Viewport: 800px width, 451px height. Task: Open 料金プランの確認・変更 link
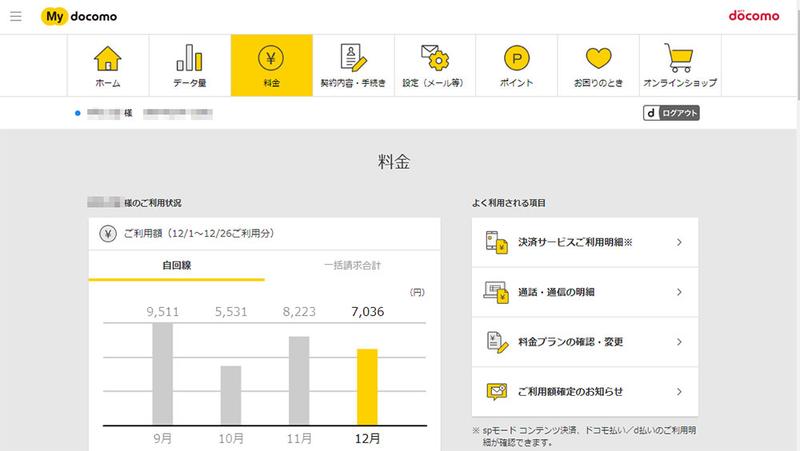[585, 342]
